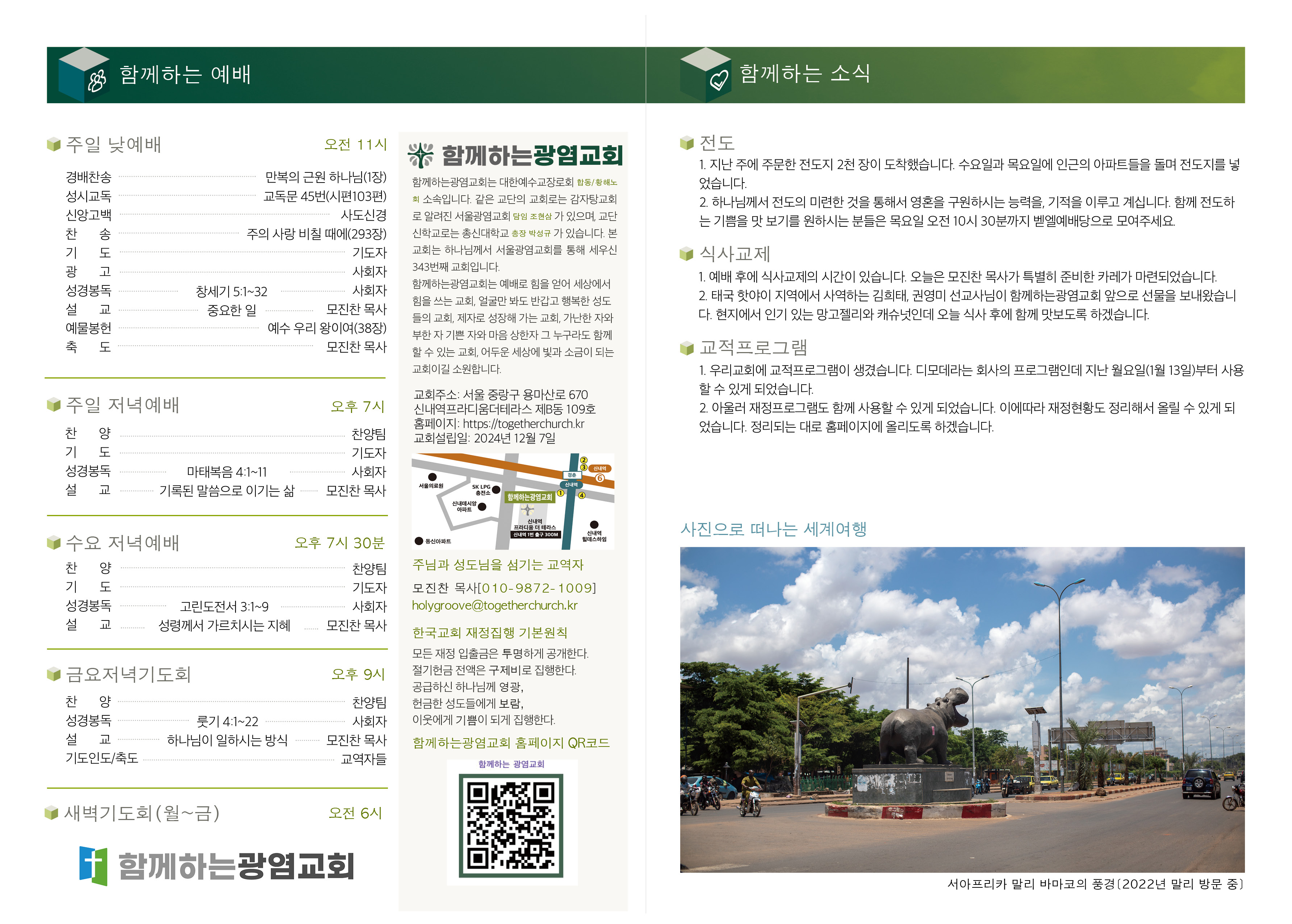Click the 오후 9시 prayer meeting time
This screenshot has height=924, width=1292.
(x=359, y=674)
